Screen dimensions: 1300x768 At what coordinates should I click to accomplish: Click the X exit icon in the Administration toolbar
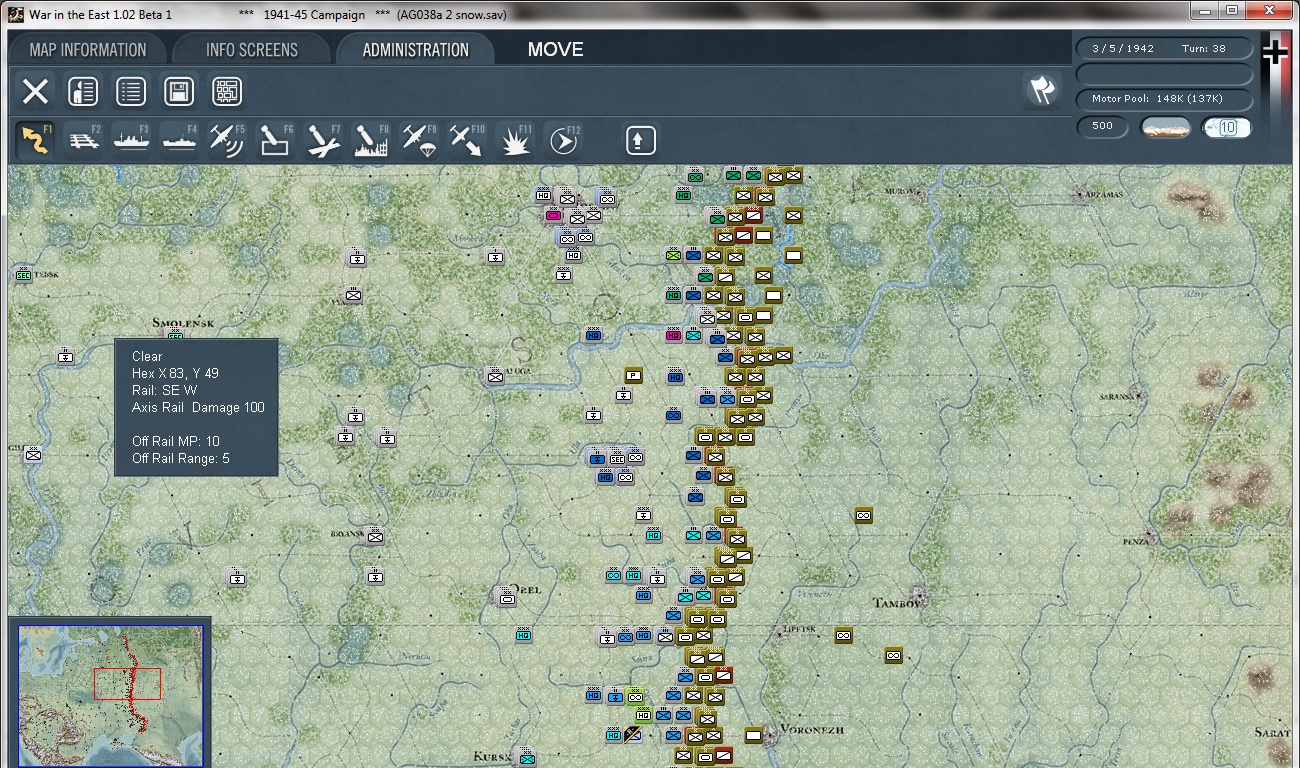pyautogui.click(x=35, y=92)
